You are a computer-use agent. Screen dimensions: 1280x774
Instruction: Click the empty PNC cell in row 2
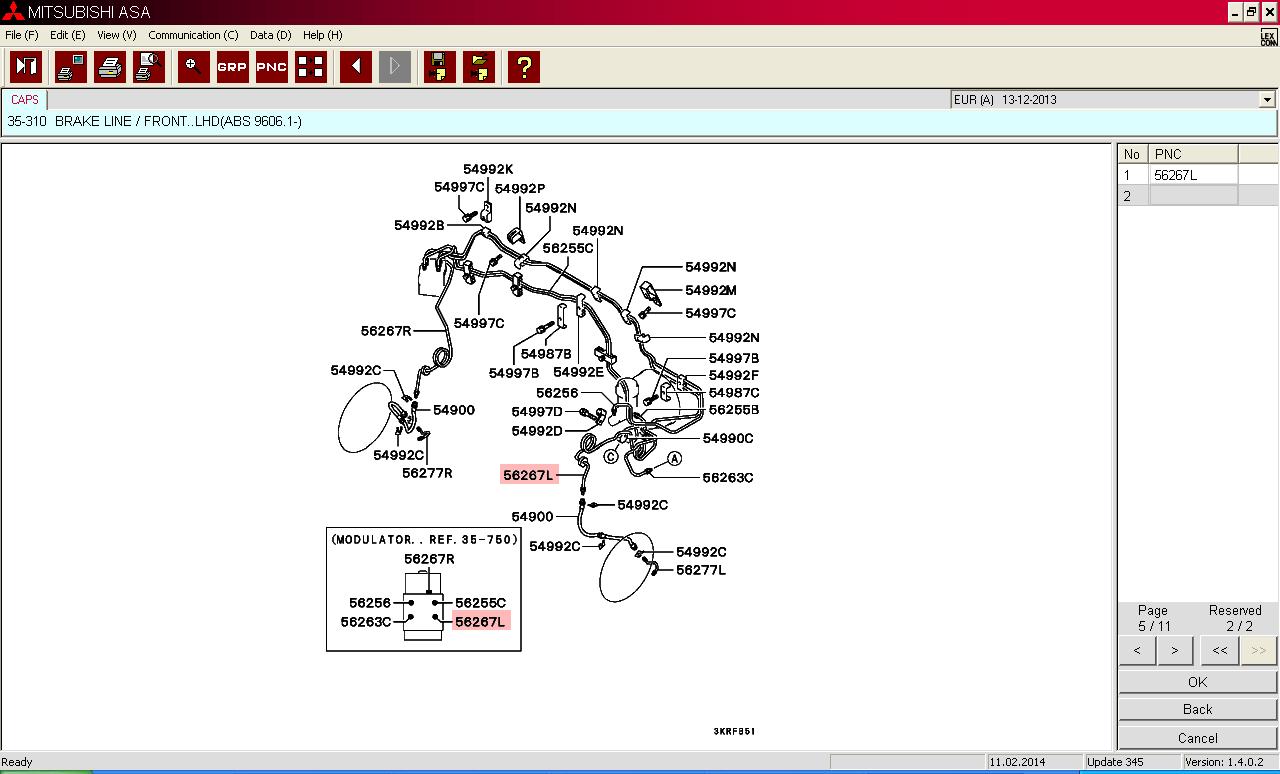click(1193, 196)
